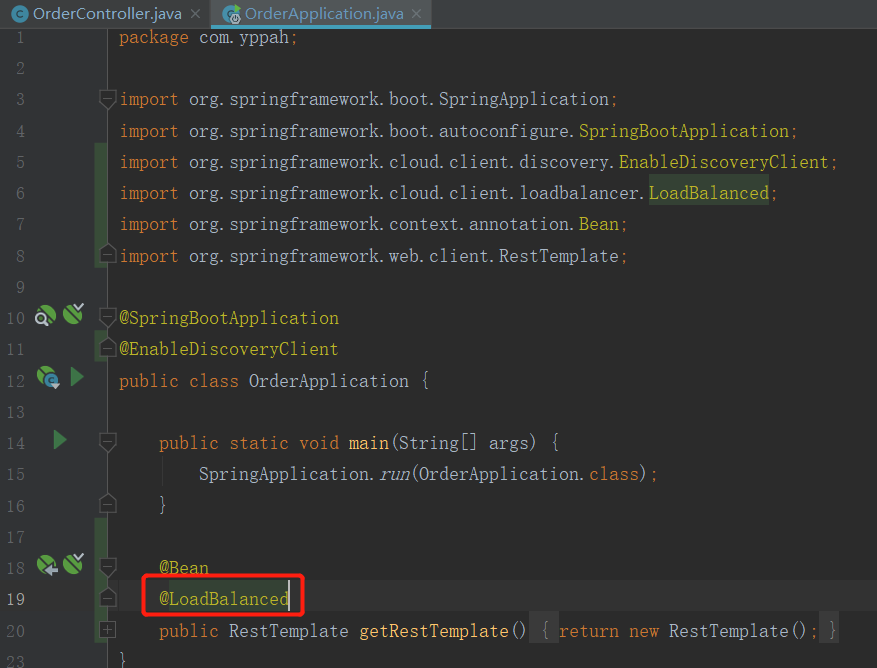Expand the folded getRestTemplate method at line 20
Screen dimensions: 877x668
point(107,630)
